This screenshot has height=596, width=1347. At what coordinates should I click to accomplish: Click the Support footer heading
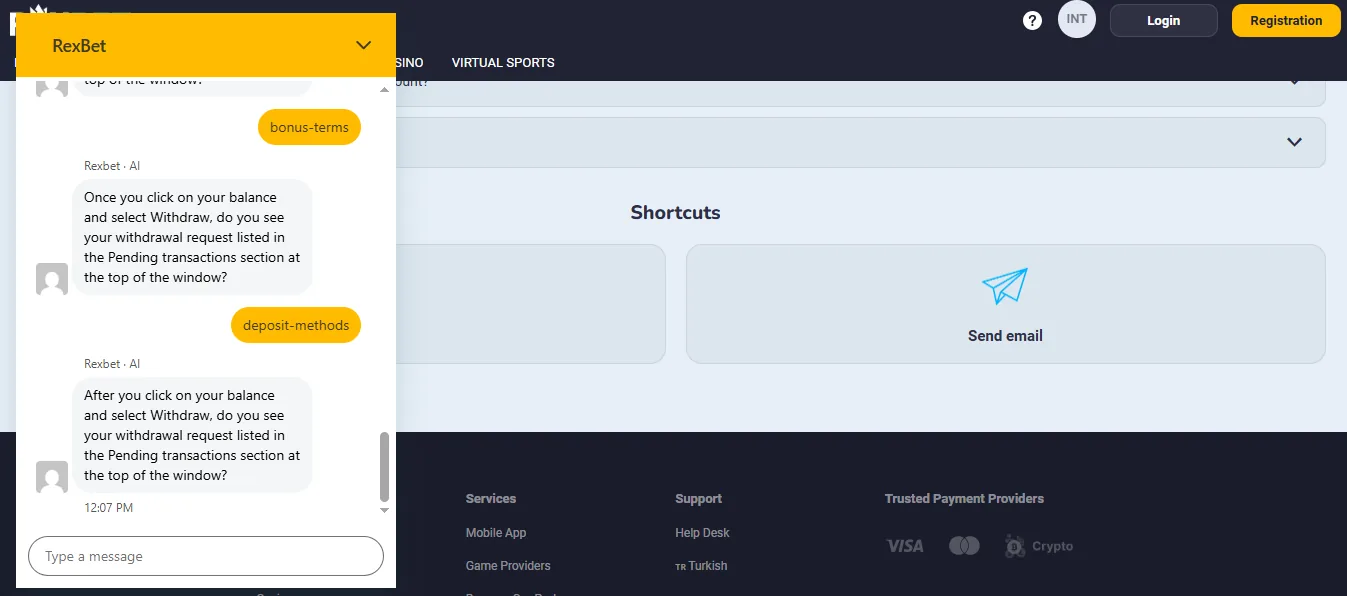[x=698, y=498]
